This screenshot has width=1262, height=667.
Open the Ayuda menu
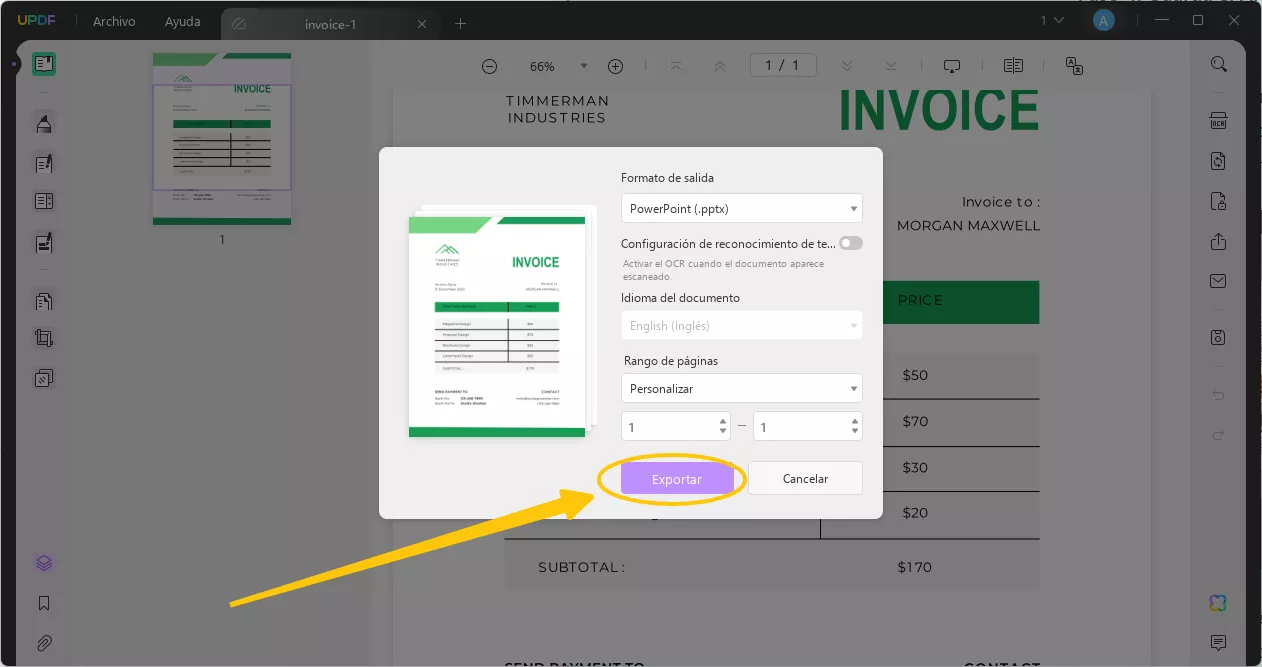pos(183,22)
